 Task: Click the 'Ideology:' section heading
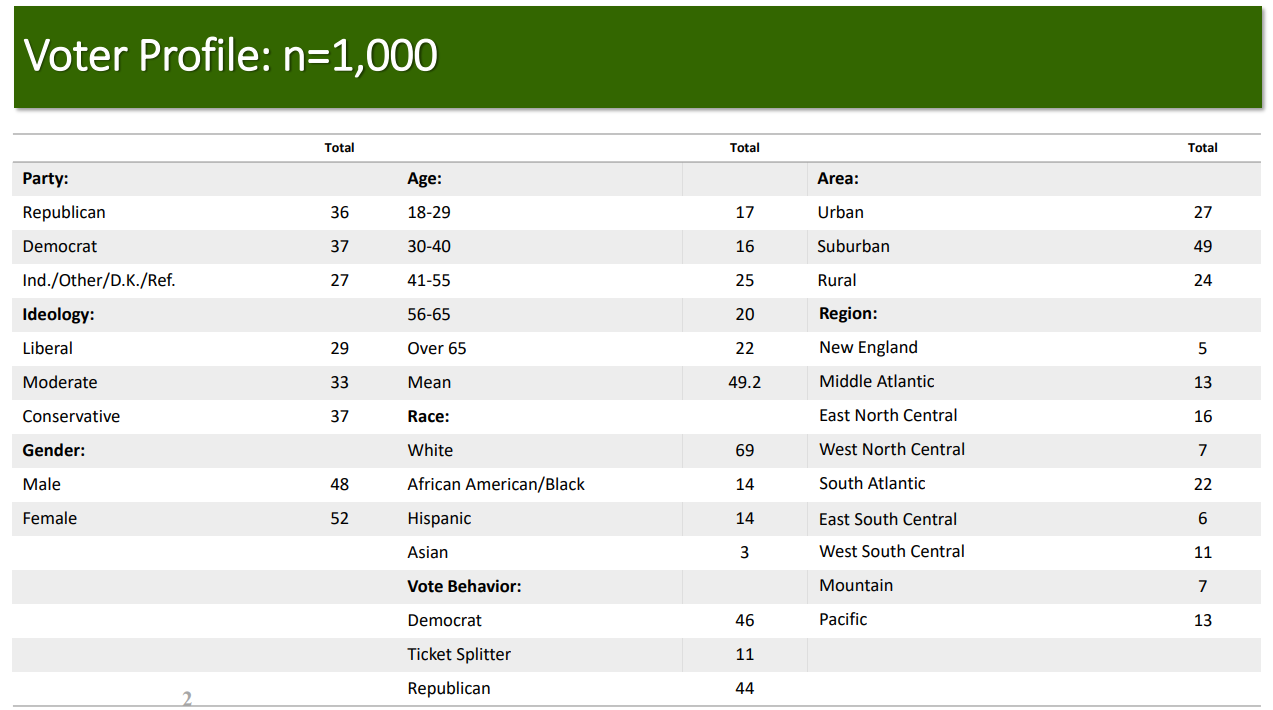58,315
